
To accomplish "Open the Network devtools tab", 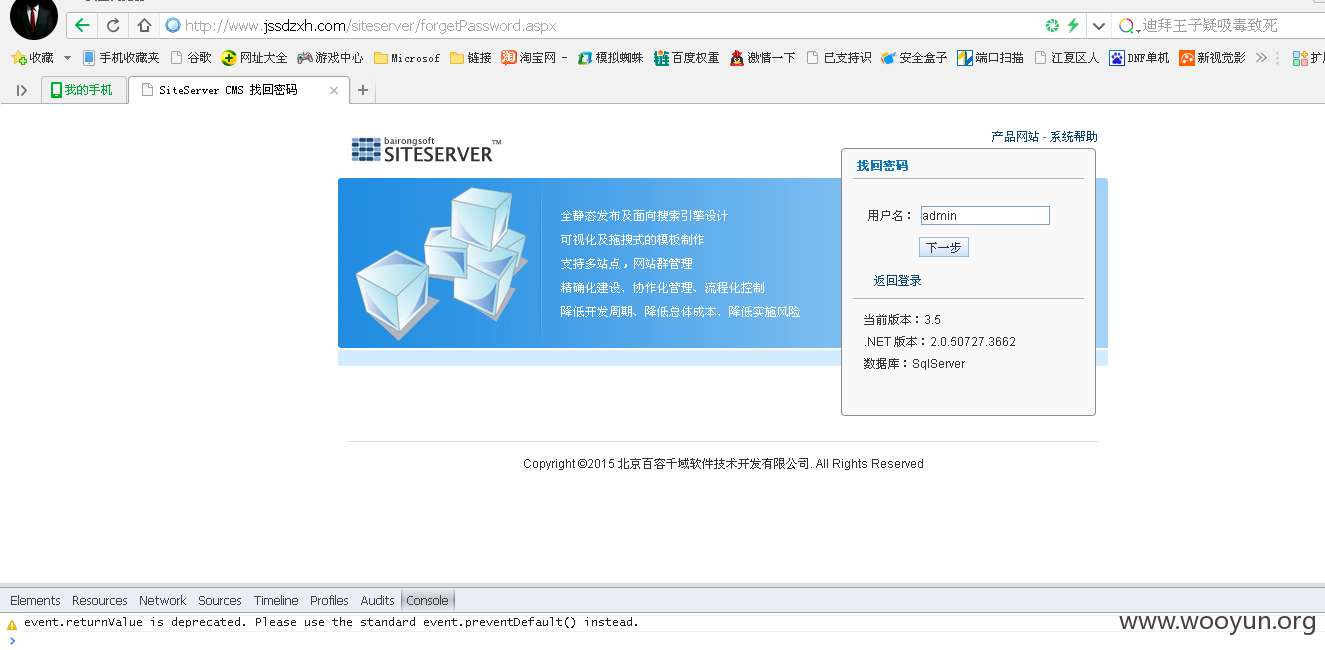I will tap(163, 600).
